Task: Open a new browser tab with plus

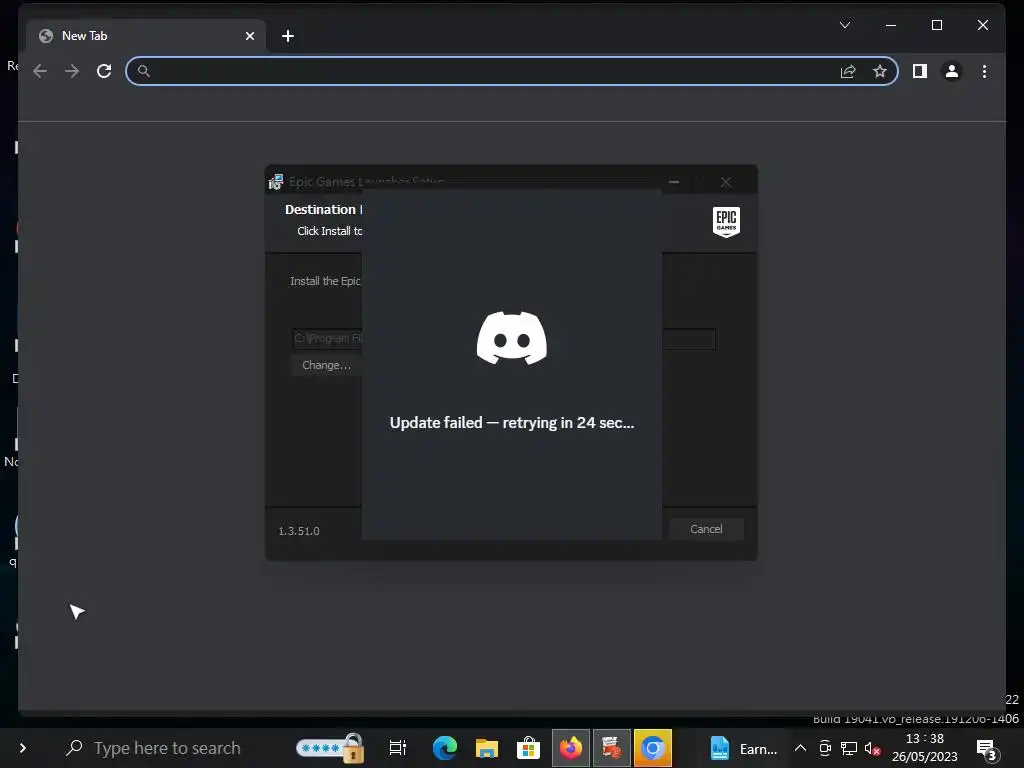Action: click(287, 36)
